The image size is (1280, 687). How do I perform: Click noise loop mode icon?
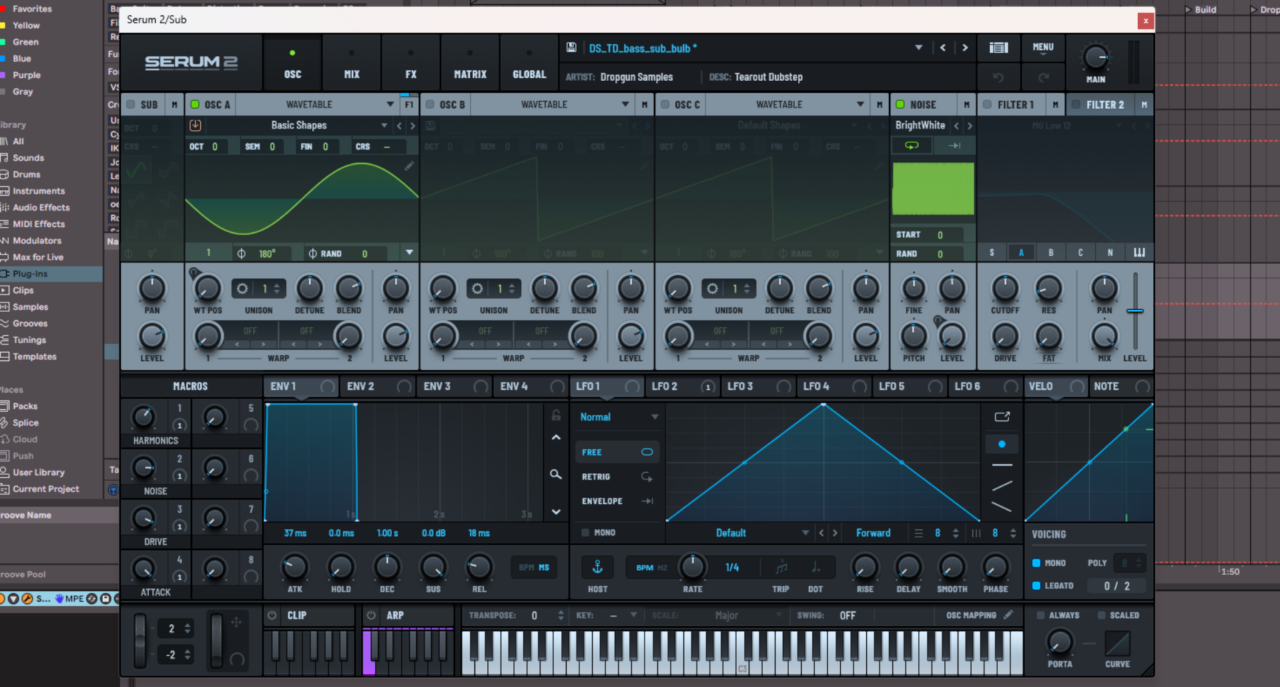point(912,145)
